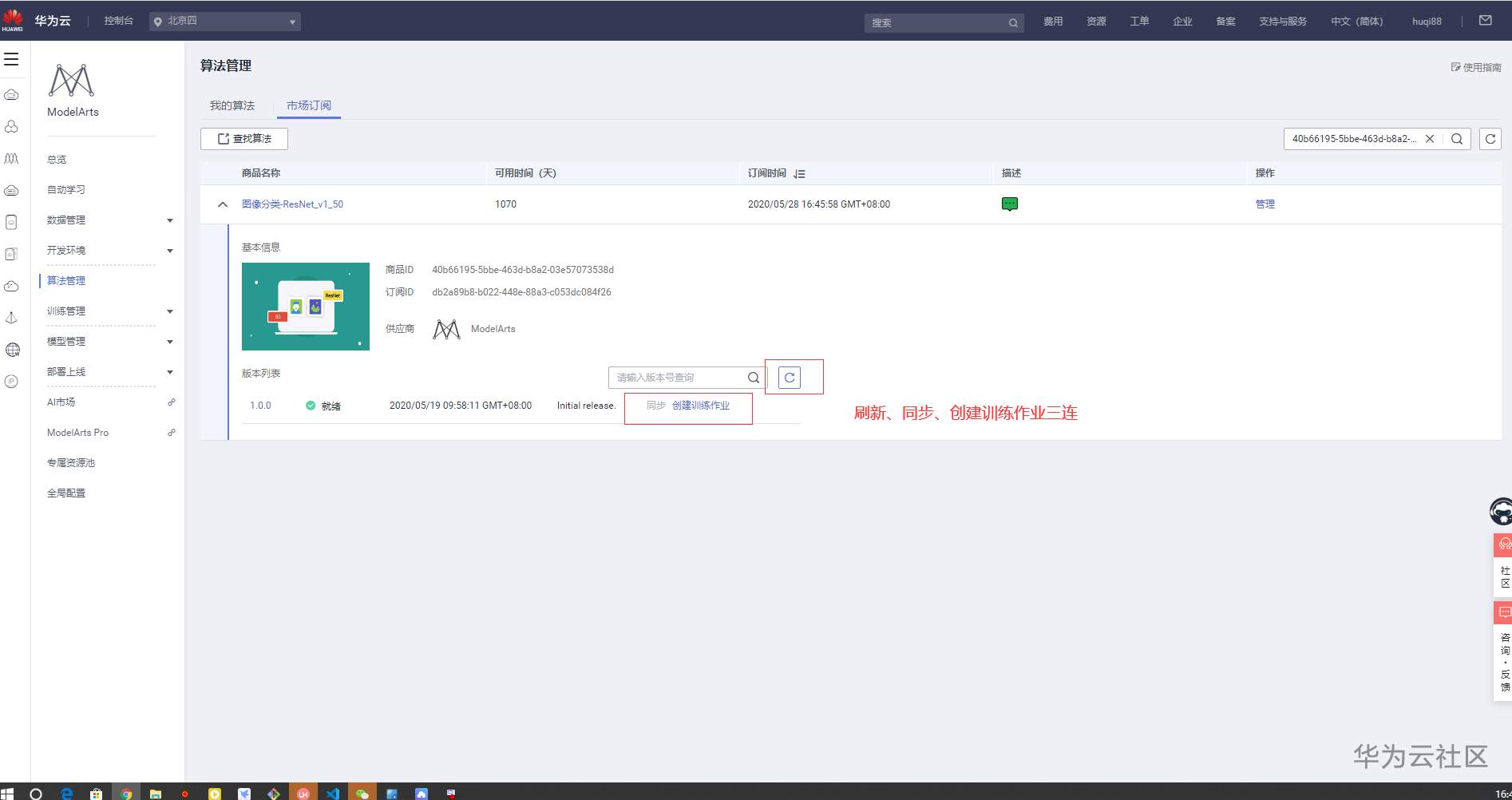Switch to Chrome in the taskbar

126,794
